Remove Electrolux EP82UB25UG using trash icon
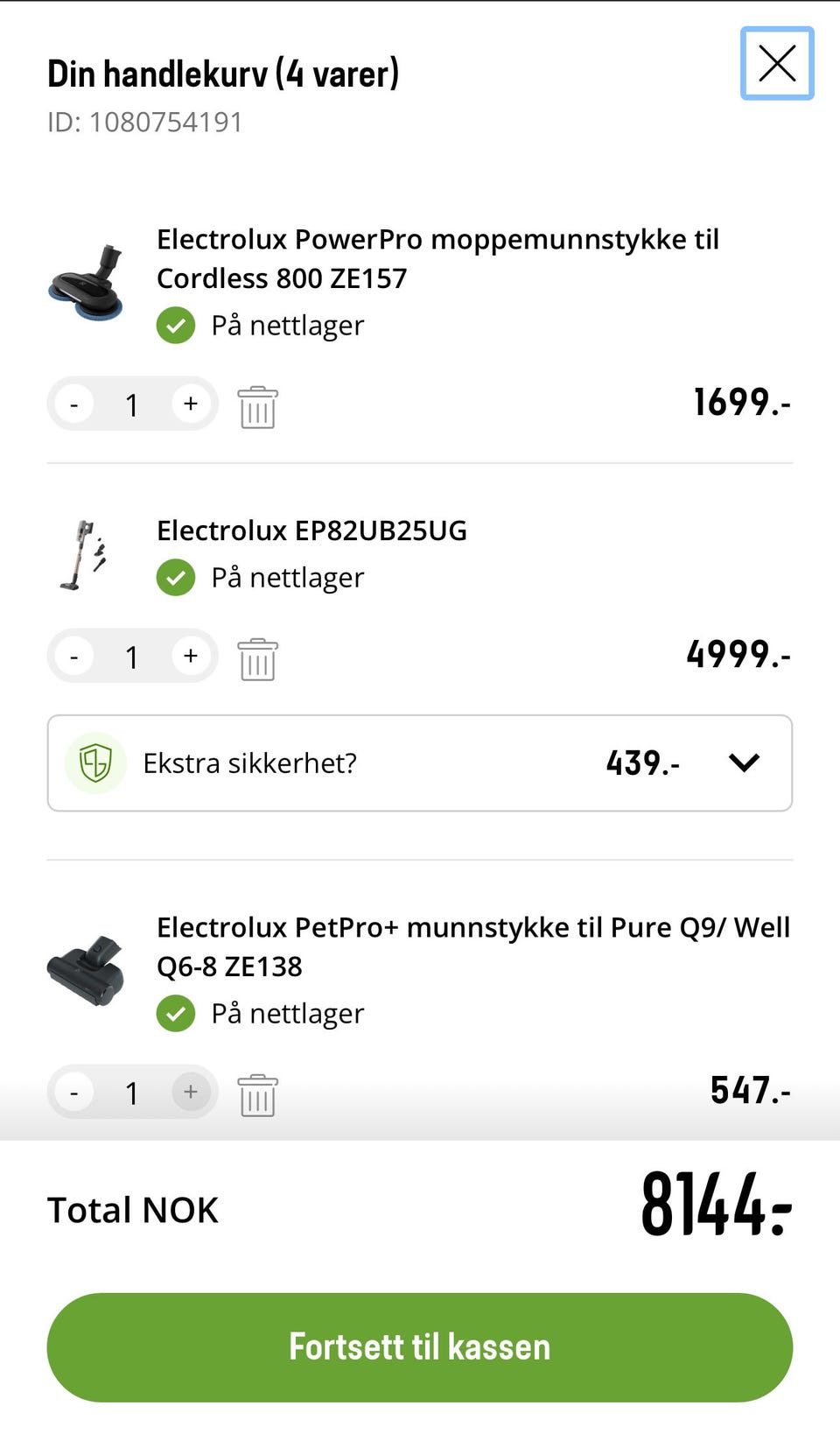The height and width of the screenshot is (1448, 840). point(257,659)
